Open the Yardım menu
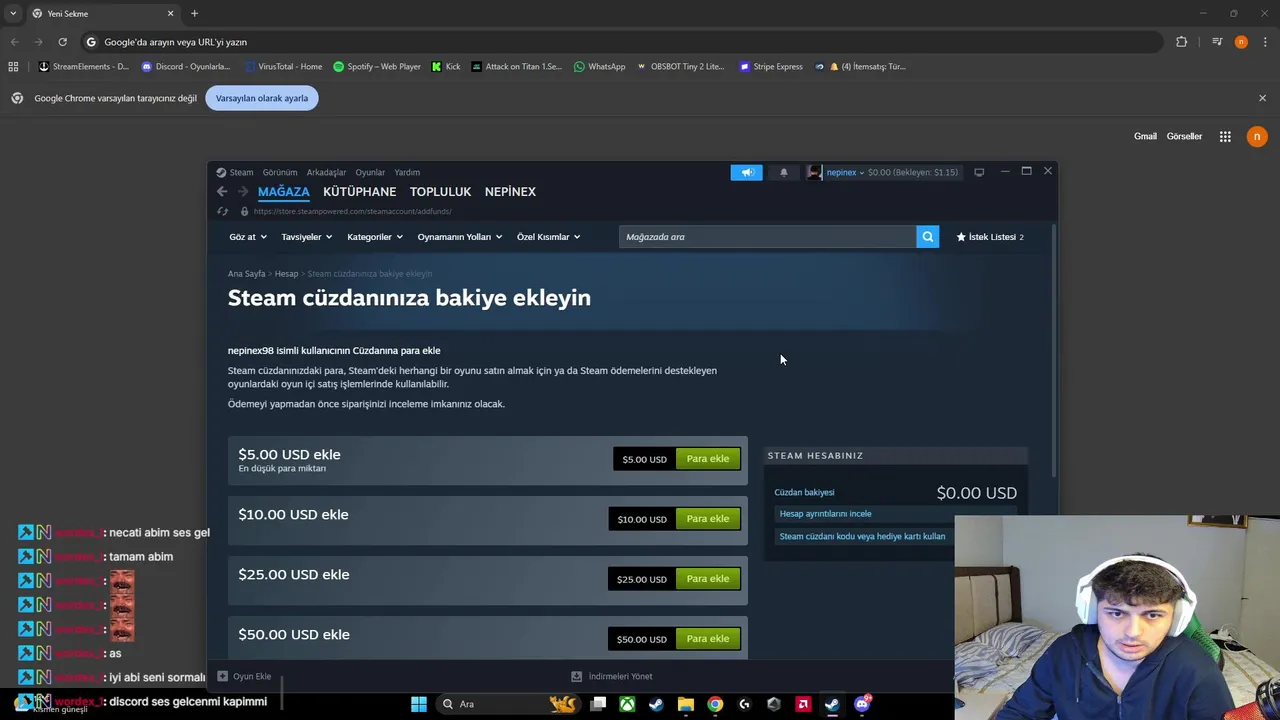The width and height of the screenshot is (1280, 720). point(407,172)
